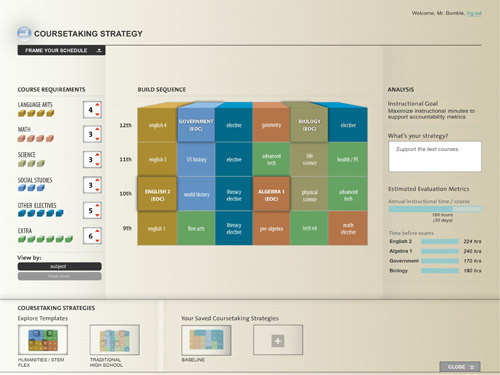500x375 pixels.
Task: Select the Biology (EOC) course block
Action: (309, 125)
